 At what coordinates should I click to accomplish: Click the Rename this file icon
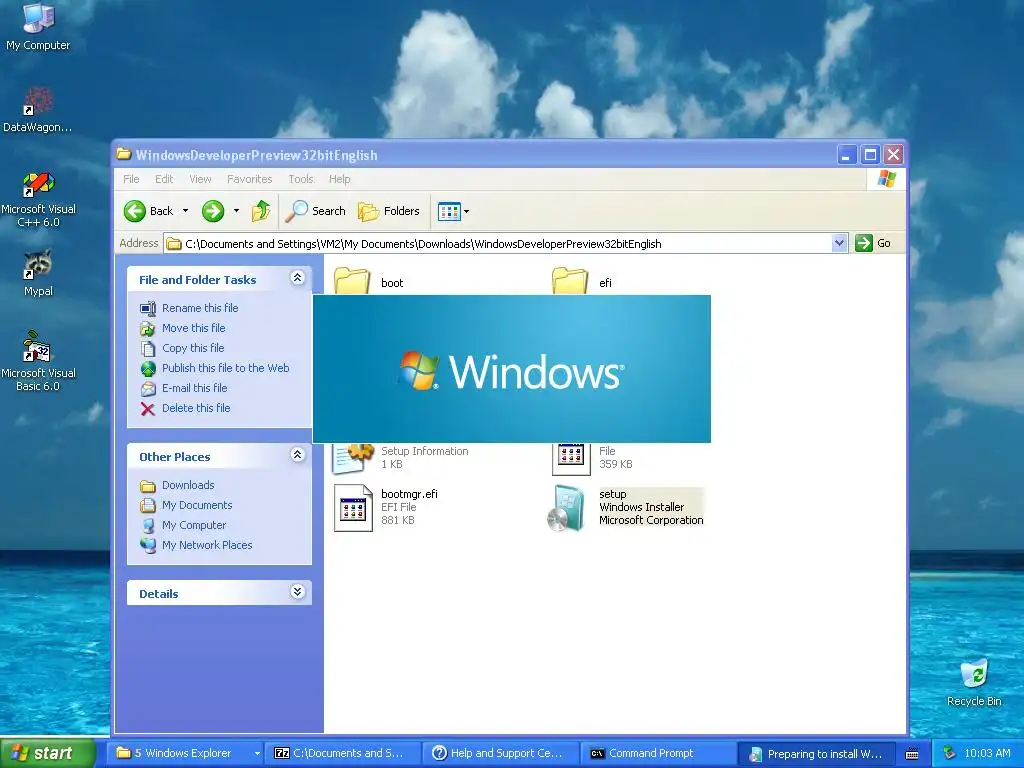pyautogui.click(x=148, y=308)
